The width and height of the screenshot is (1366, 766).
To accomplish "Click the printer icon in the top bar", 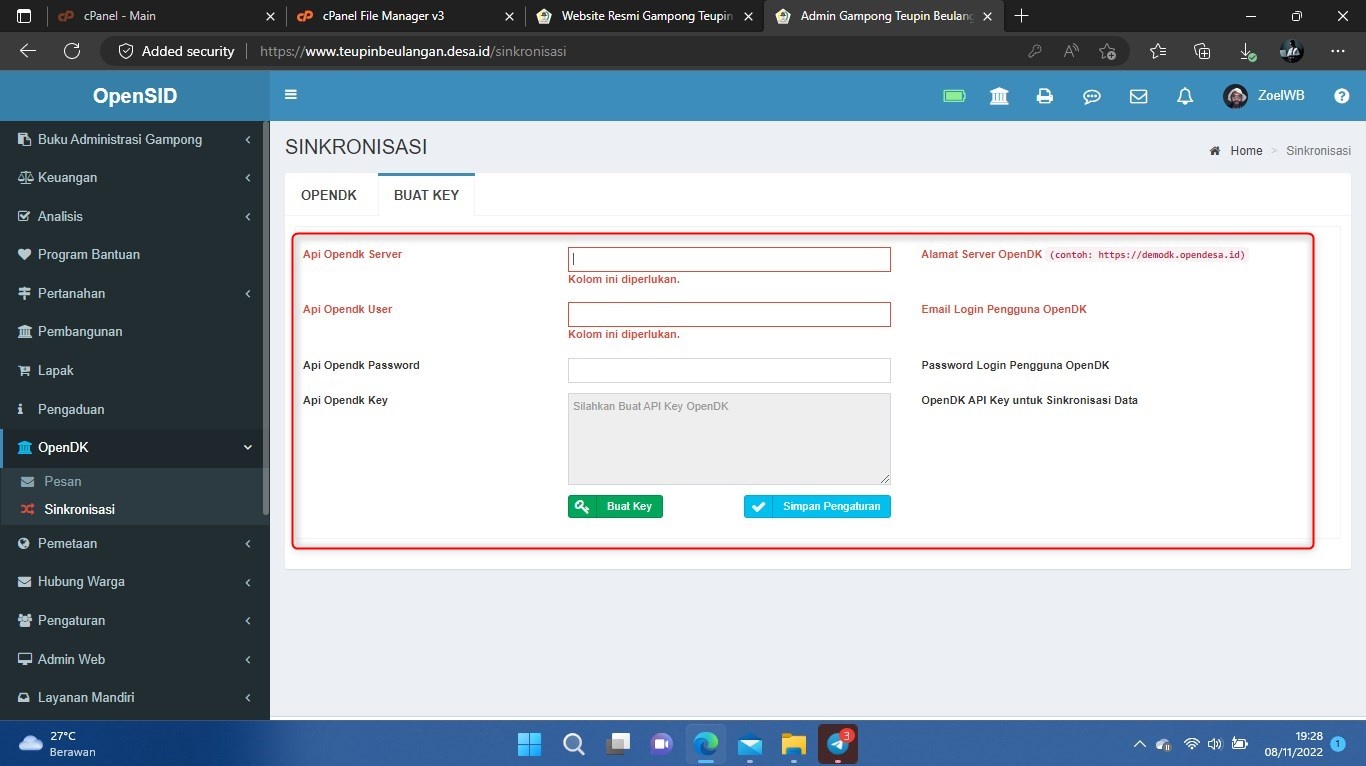I will point(1045,95).
